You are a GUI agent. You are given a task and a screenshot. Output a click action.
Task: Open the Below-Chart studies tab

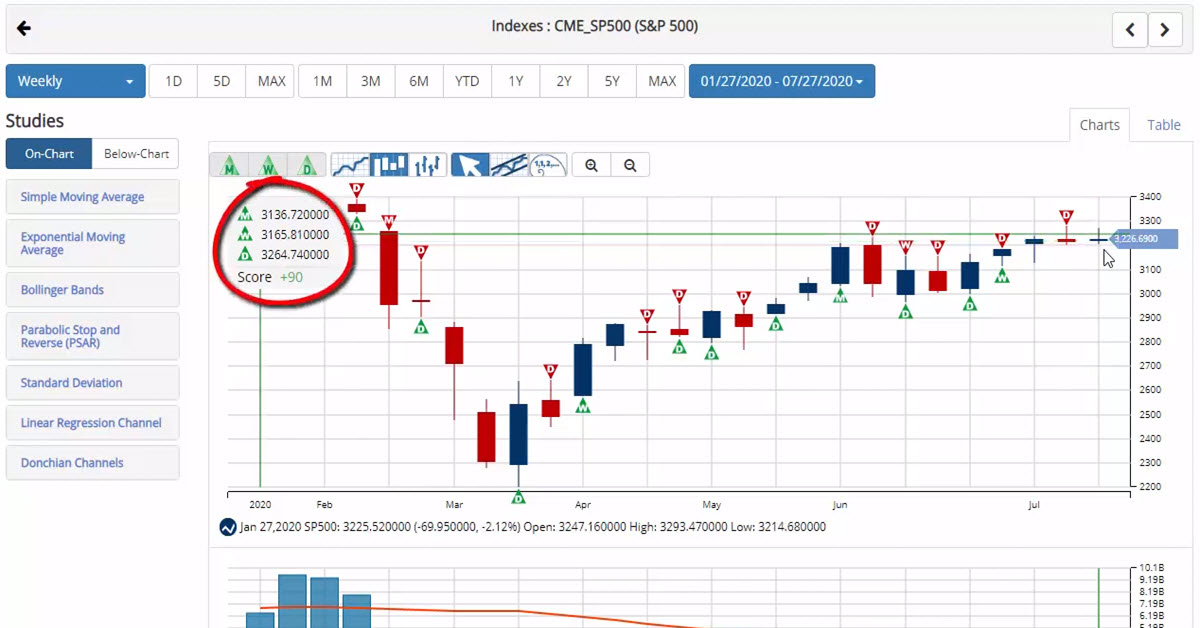(x=136, y=154)
